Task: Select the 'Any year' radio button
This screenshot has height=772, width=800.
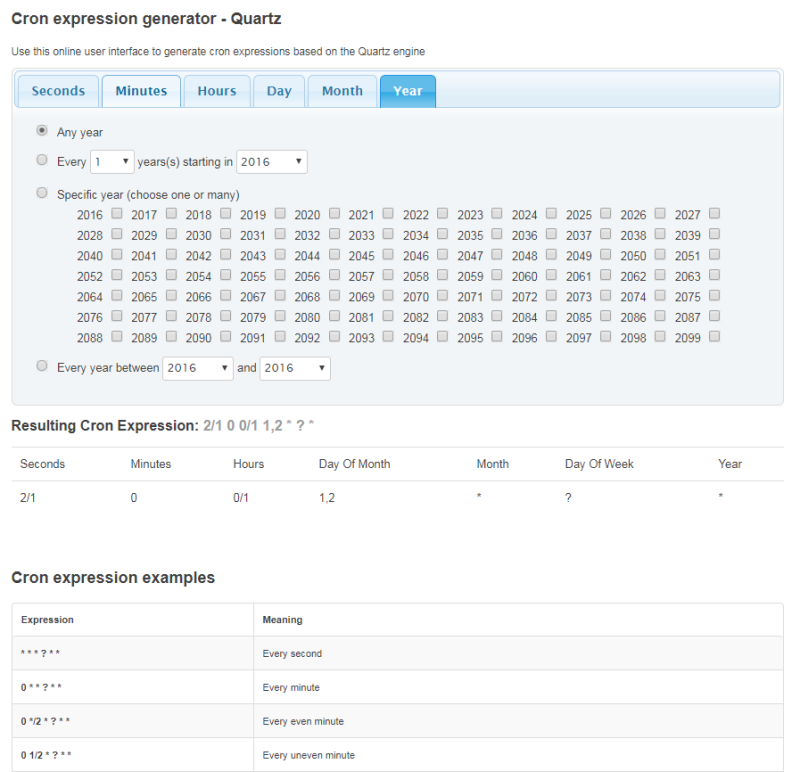Action: [x=42, y=131]
